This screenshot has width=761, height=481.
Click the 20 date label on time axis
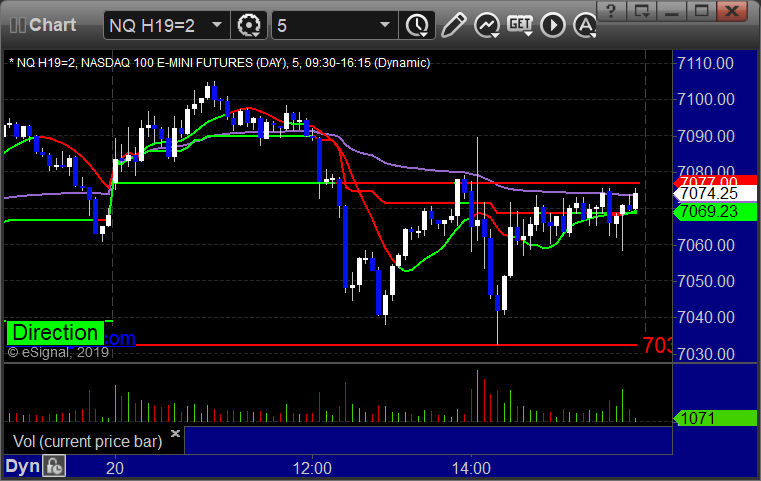pyautogui.click(x=115, y=468)
